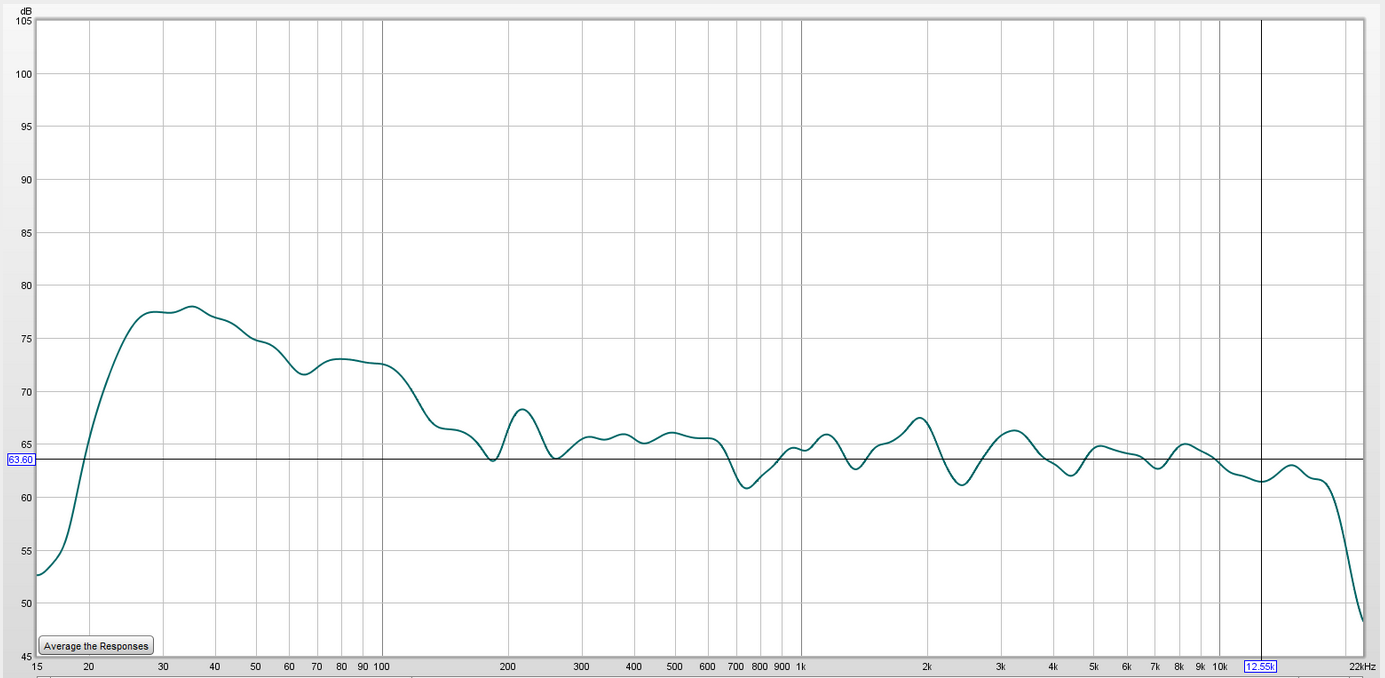Click the 95 label on the dB axis
This screenshot has height=678, width=1385.
point(26,127)
